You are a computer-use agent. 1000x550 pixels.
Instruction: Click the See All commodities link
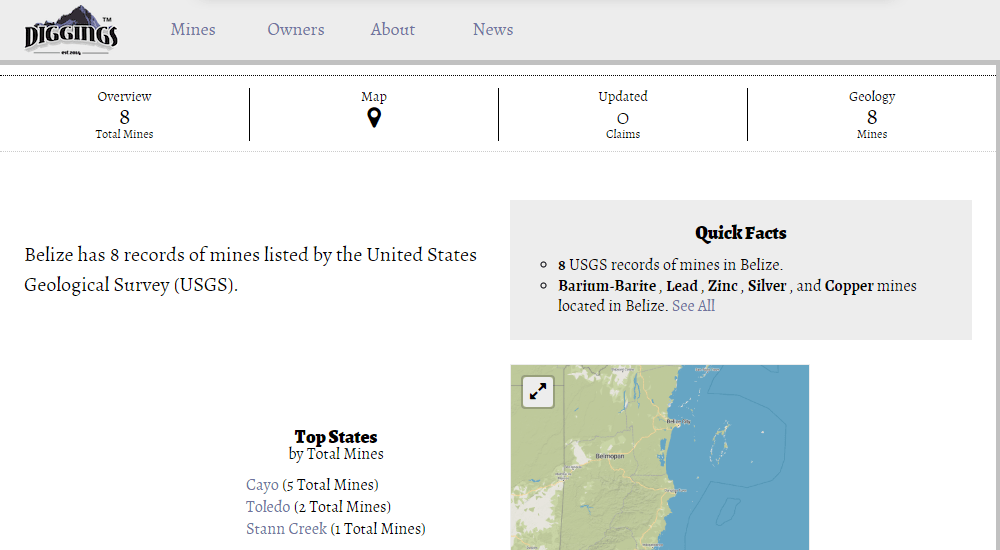(x=693, y=306)
